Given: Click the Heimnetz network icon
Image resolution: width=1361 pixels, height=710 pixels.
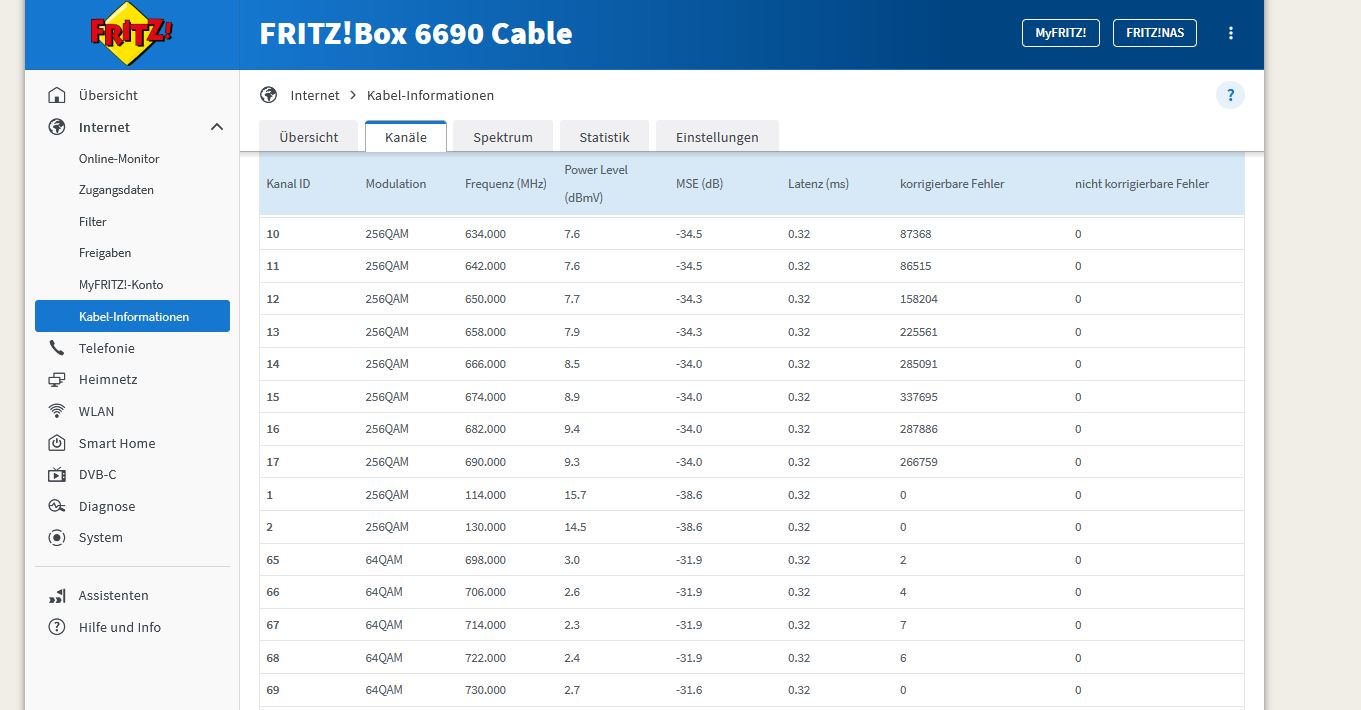Looking at the screenshot, I should pyautogui.click(x=57, y=380).
